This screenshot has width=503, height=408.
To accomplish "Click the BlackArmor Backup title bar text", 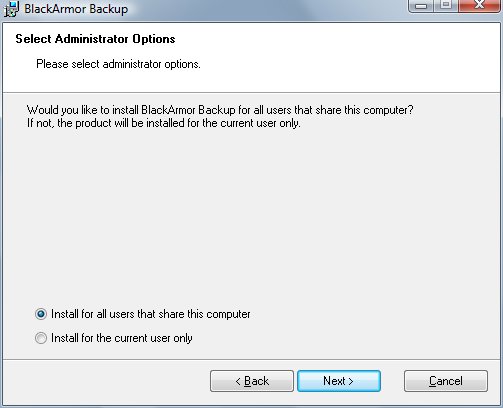I will (76, 9).
